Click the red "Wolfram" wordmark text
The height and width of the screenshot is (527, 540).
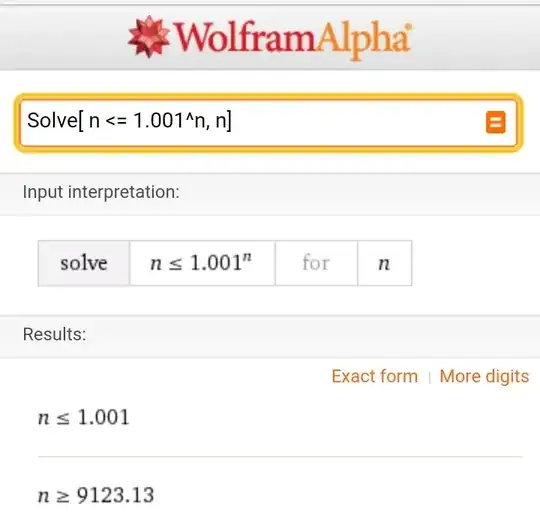pos(244,37)
